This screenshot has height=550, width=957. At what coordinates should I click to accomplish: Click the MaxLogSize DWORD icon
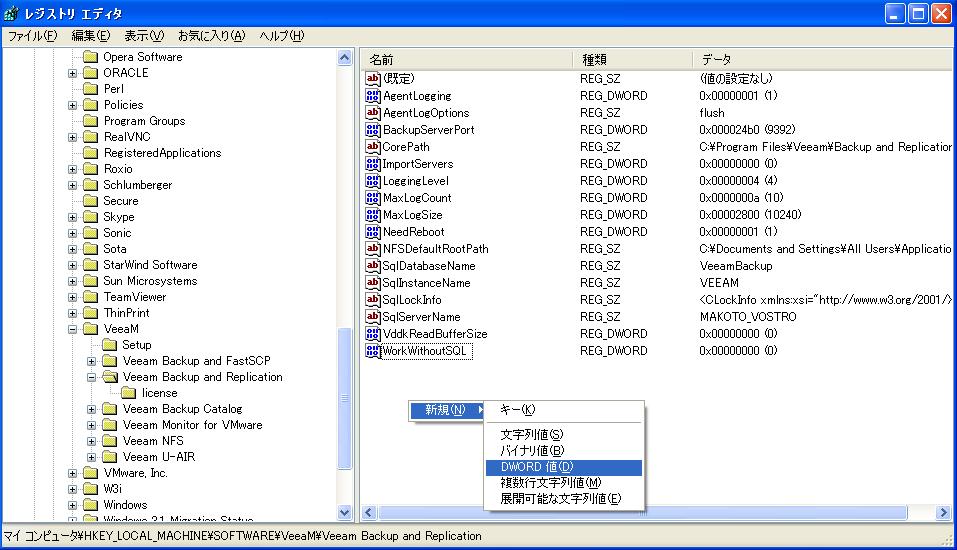372,215
